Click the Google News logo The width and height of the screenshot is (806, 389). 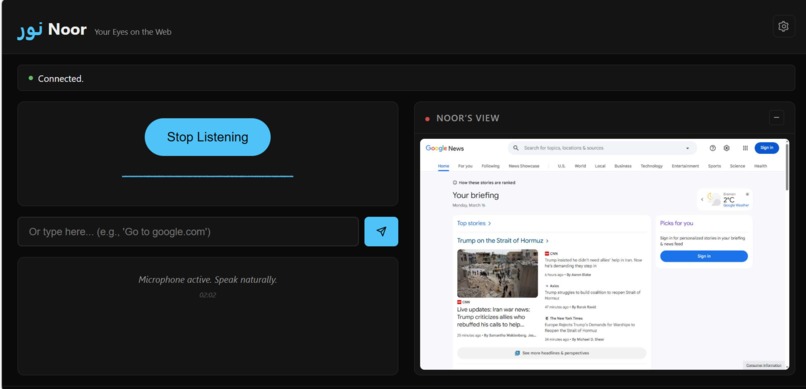(x=445, y=148)
